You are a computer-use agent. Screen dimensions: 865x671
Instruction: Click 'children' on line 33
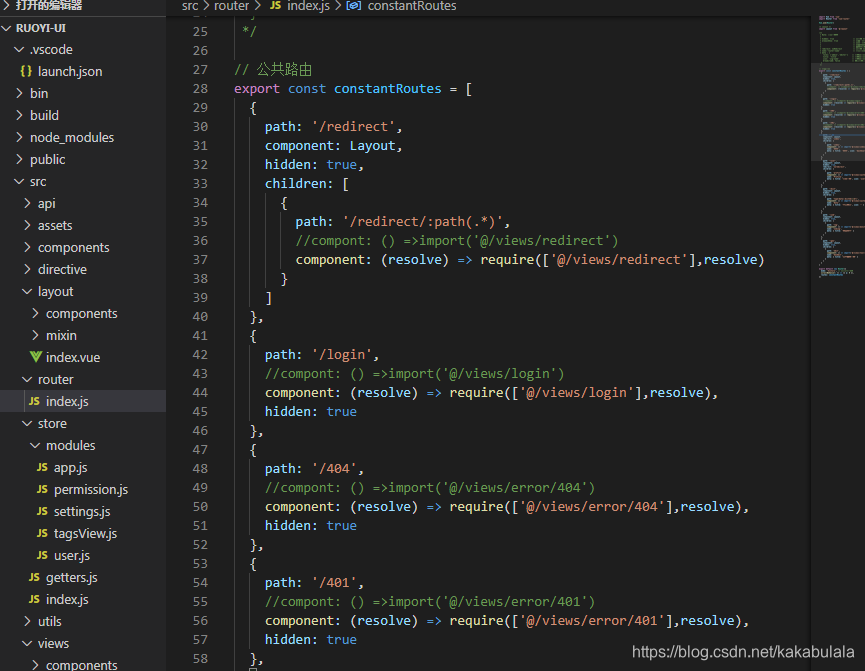tap(295, 183)
